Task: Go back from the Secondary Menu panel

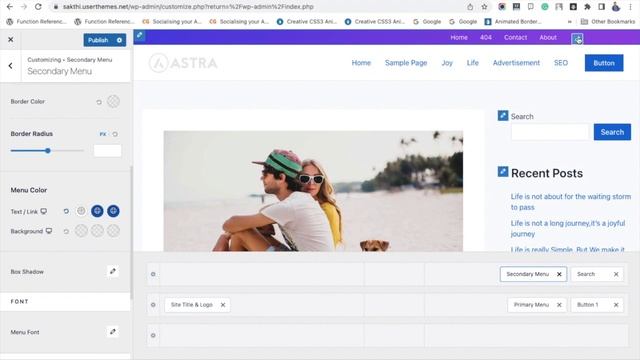Action: pos(11,65)
